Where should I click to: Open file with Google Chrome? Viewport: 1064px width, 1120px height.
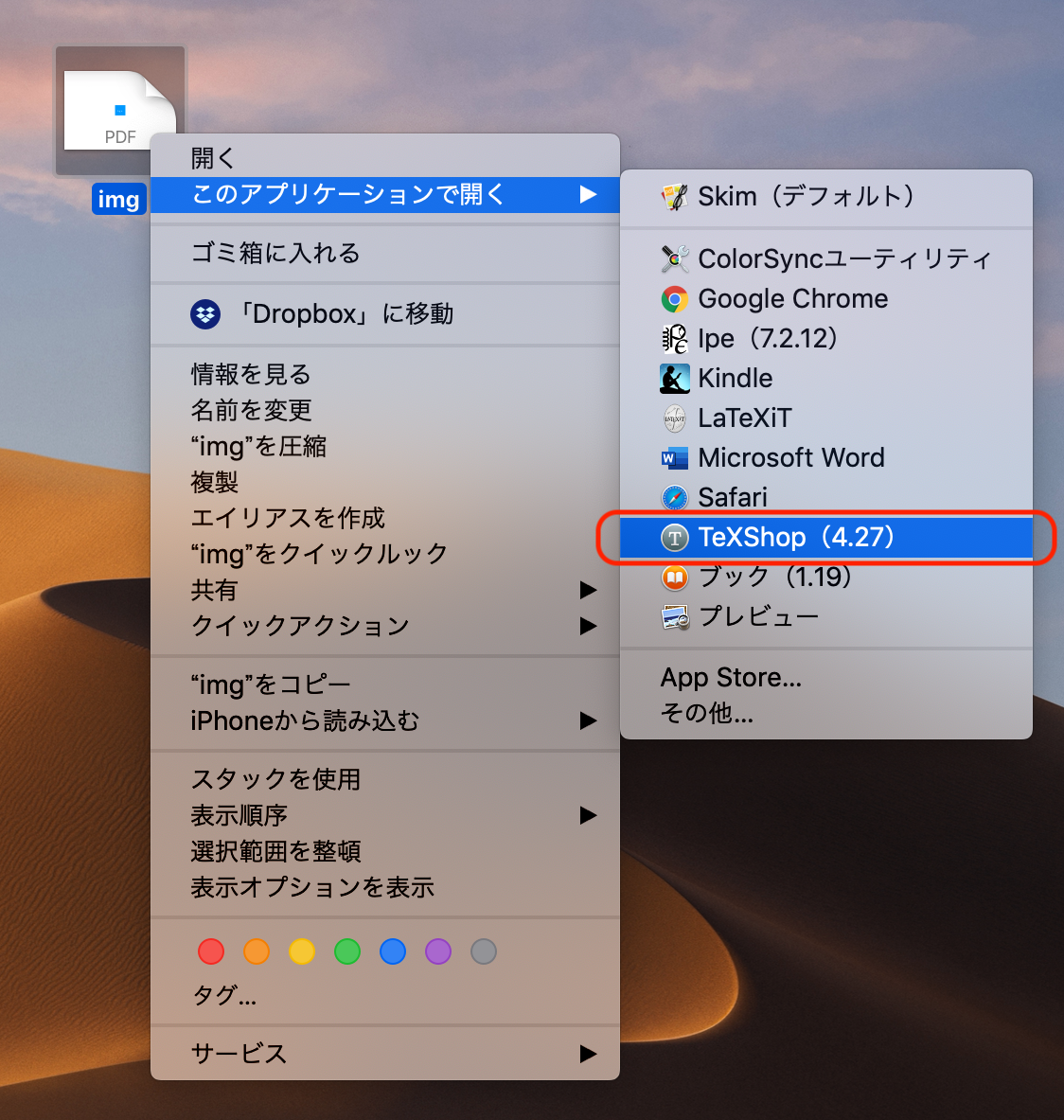[826, 298]
